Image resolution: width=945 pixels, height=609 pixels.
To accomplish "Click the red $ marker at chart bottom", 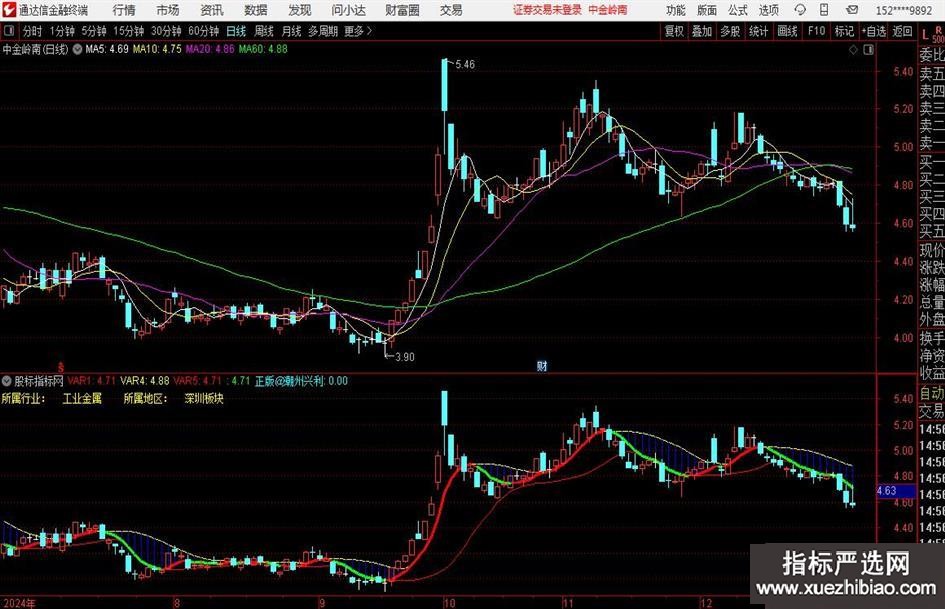I will pyautogui.click(x=61, y=367).
